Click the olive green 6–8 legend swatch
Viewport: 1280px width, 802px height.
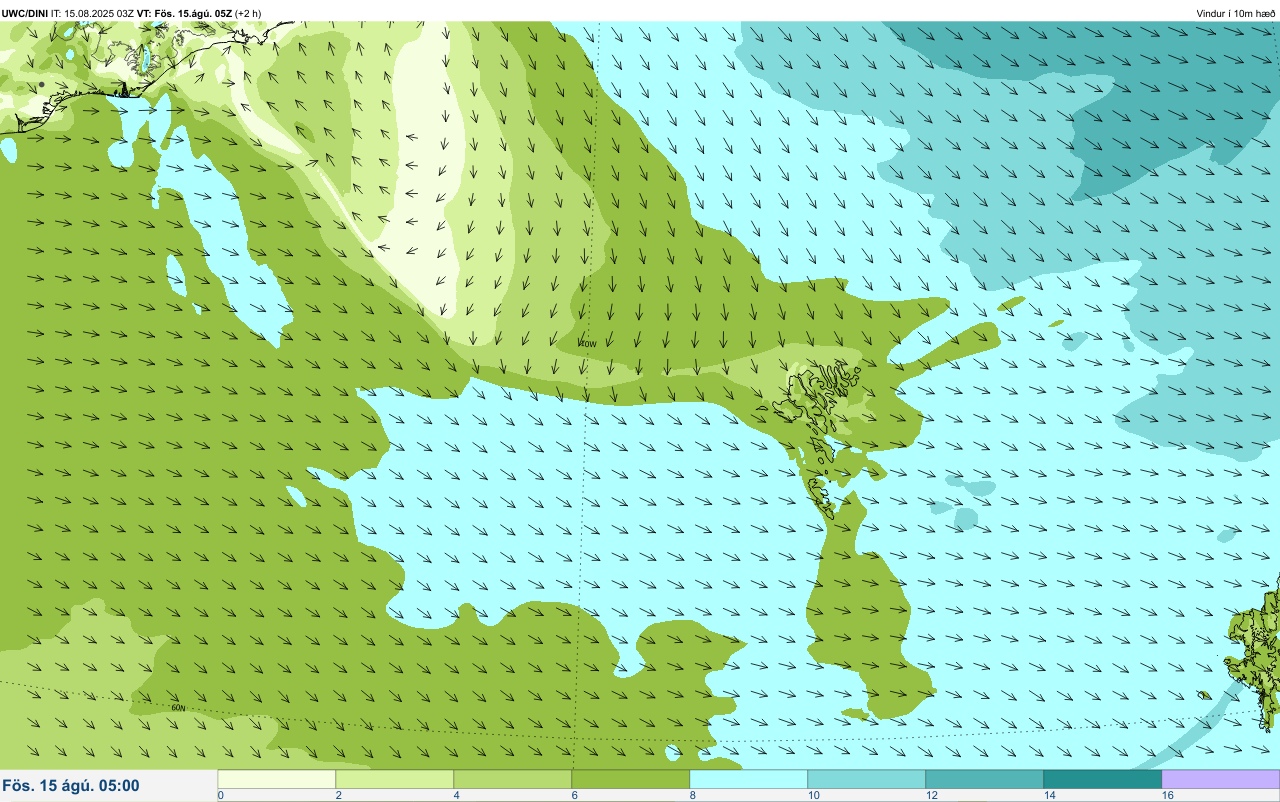[631, 779]
